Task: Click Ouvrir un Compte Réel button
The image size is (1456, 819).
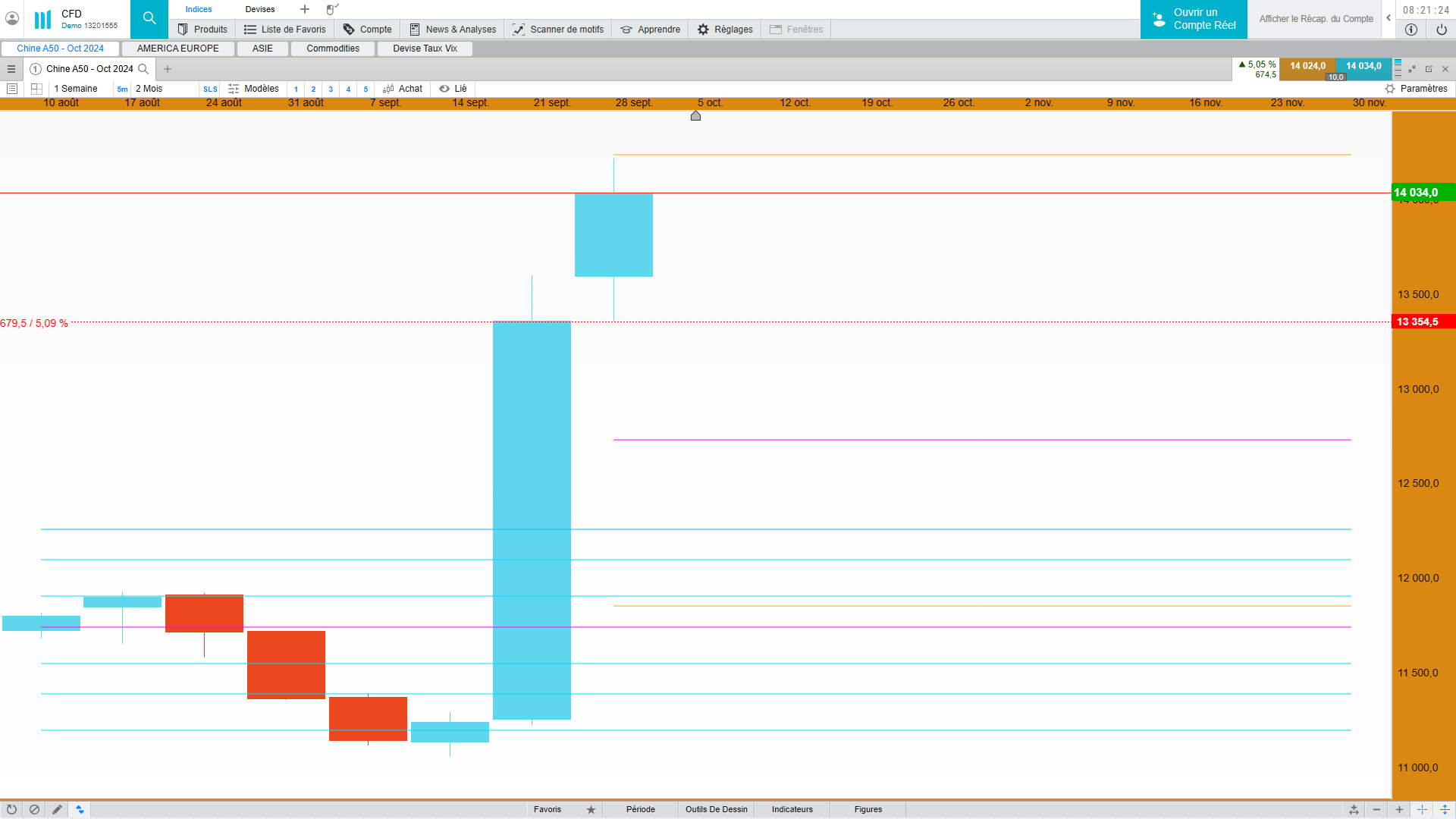Action: coord(1194,19)
